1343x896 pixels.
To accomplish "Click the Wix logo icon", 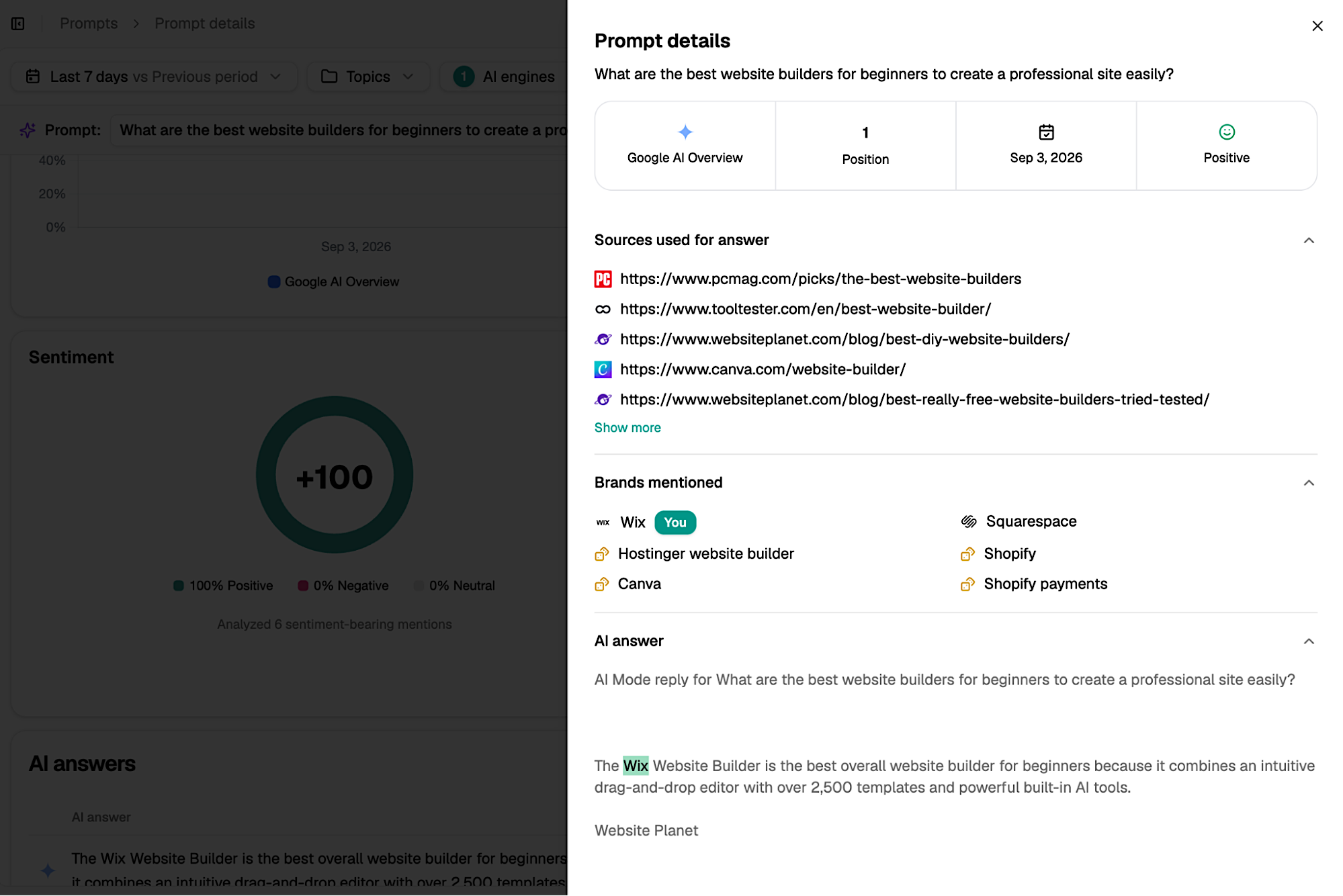I will click(x=603, y=522).
